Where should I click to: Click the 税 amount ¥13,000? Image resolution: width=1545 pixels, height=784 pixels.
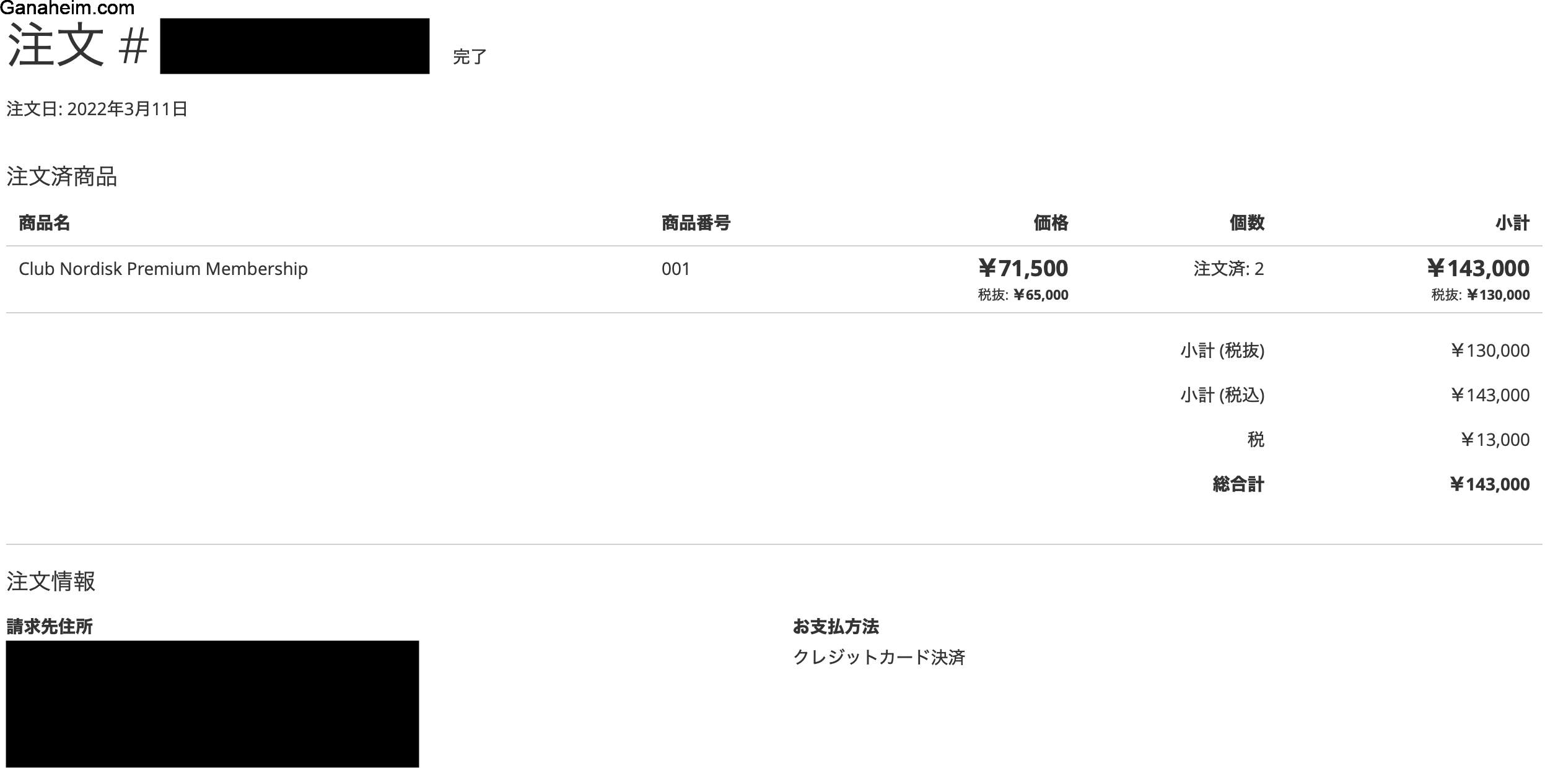[x=1494, y=440]
